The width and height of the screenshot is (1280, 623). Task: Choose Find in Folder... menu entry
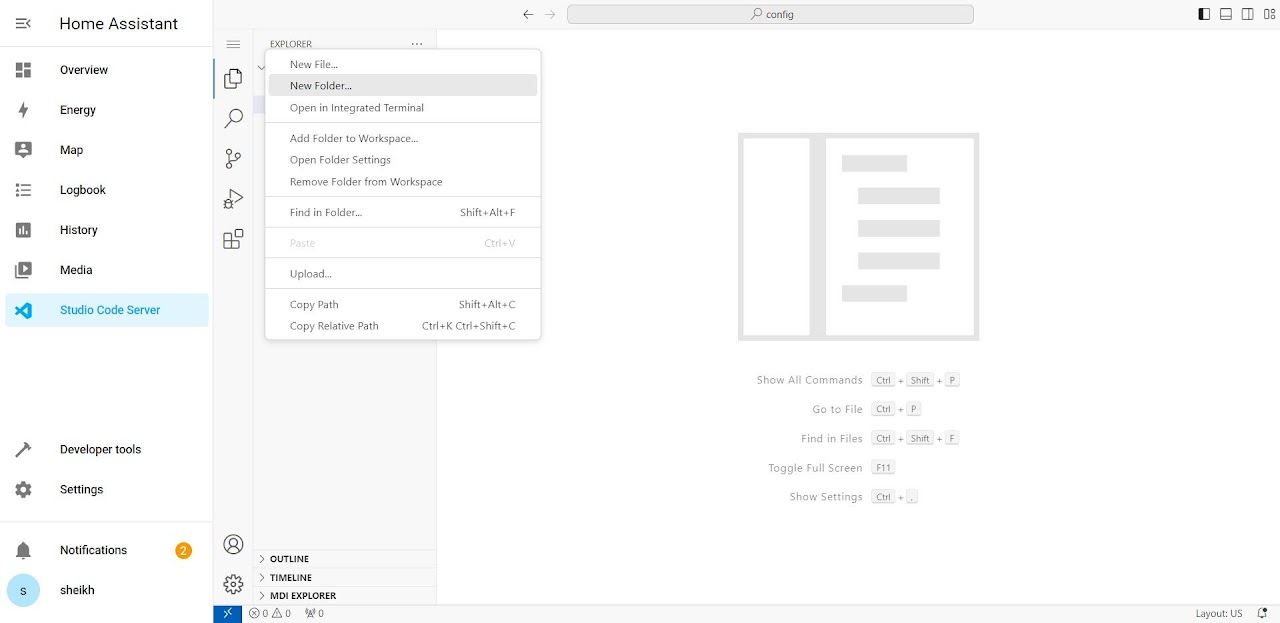[403, 212]
